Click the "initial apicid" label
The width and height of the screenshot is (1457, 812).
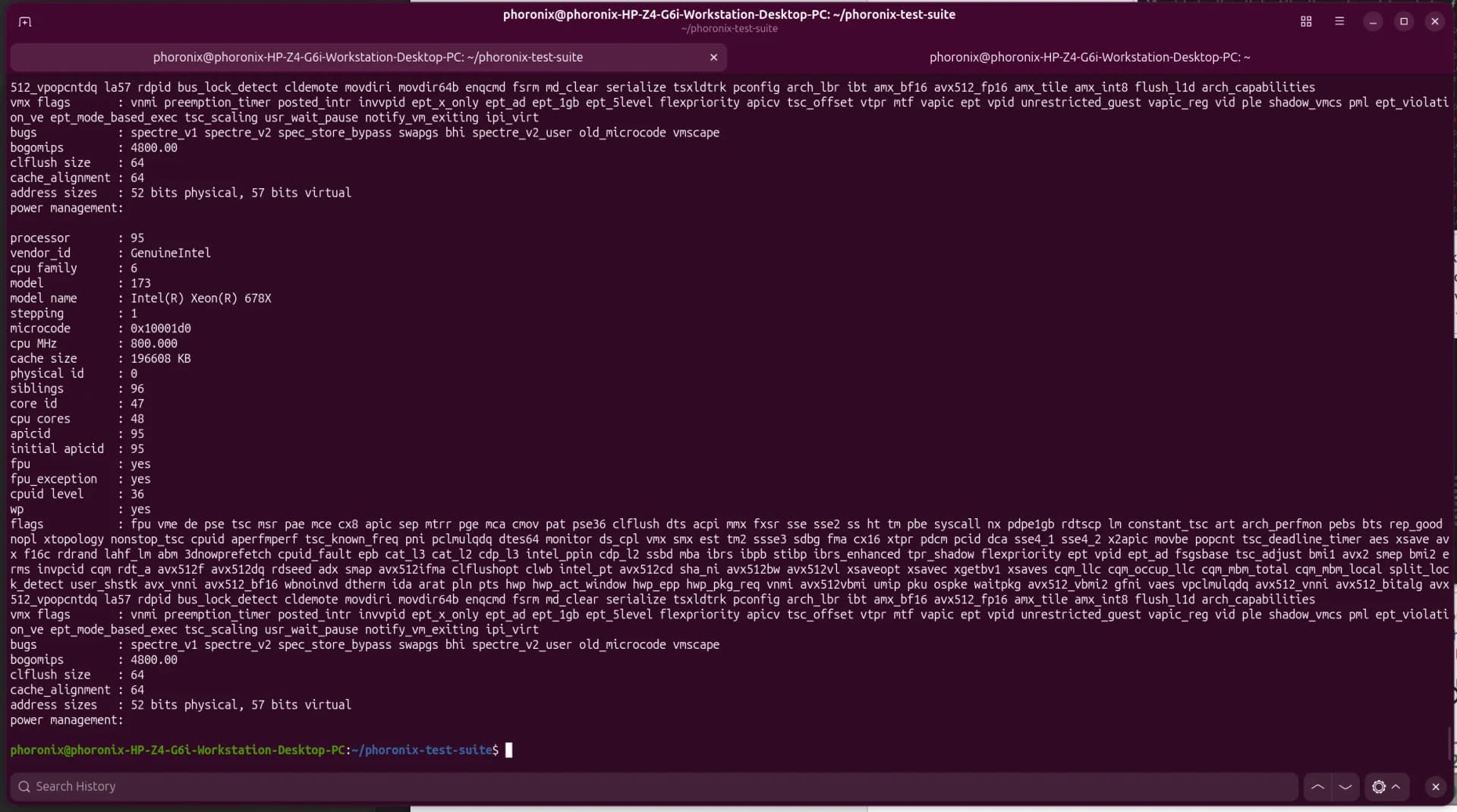57,449
